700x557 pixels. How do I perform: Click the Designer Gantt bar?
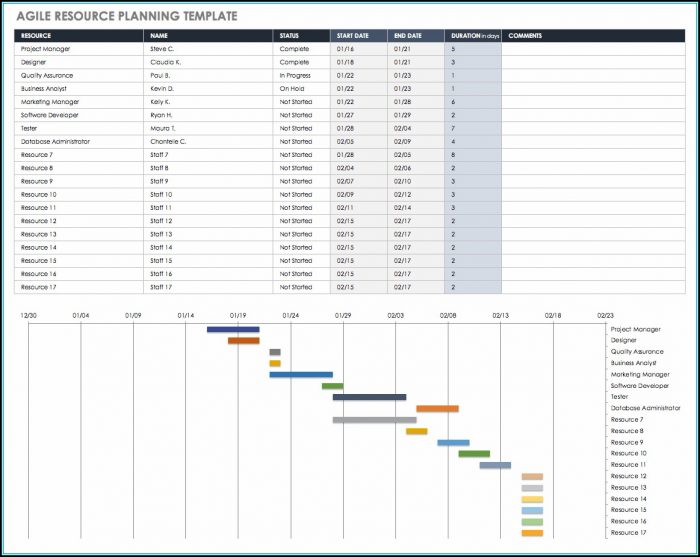click(244, 341)
